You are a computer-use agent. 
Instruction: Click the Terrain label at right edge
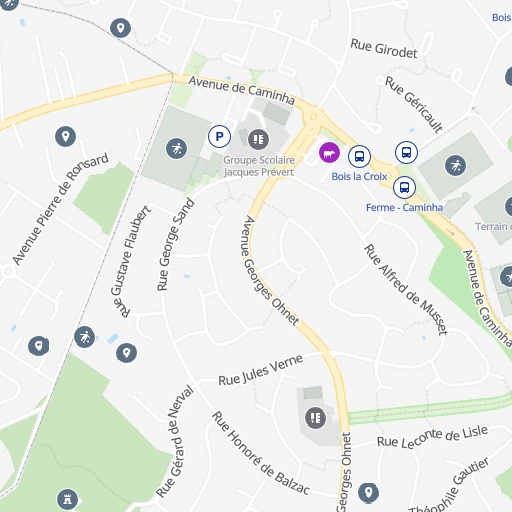click(493, 227)
